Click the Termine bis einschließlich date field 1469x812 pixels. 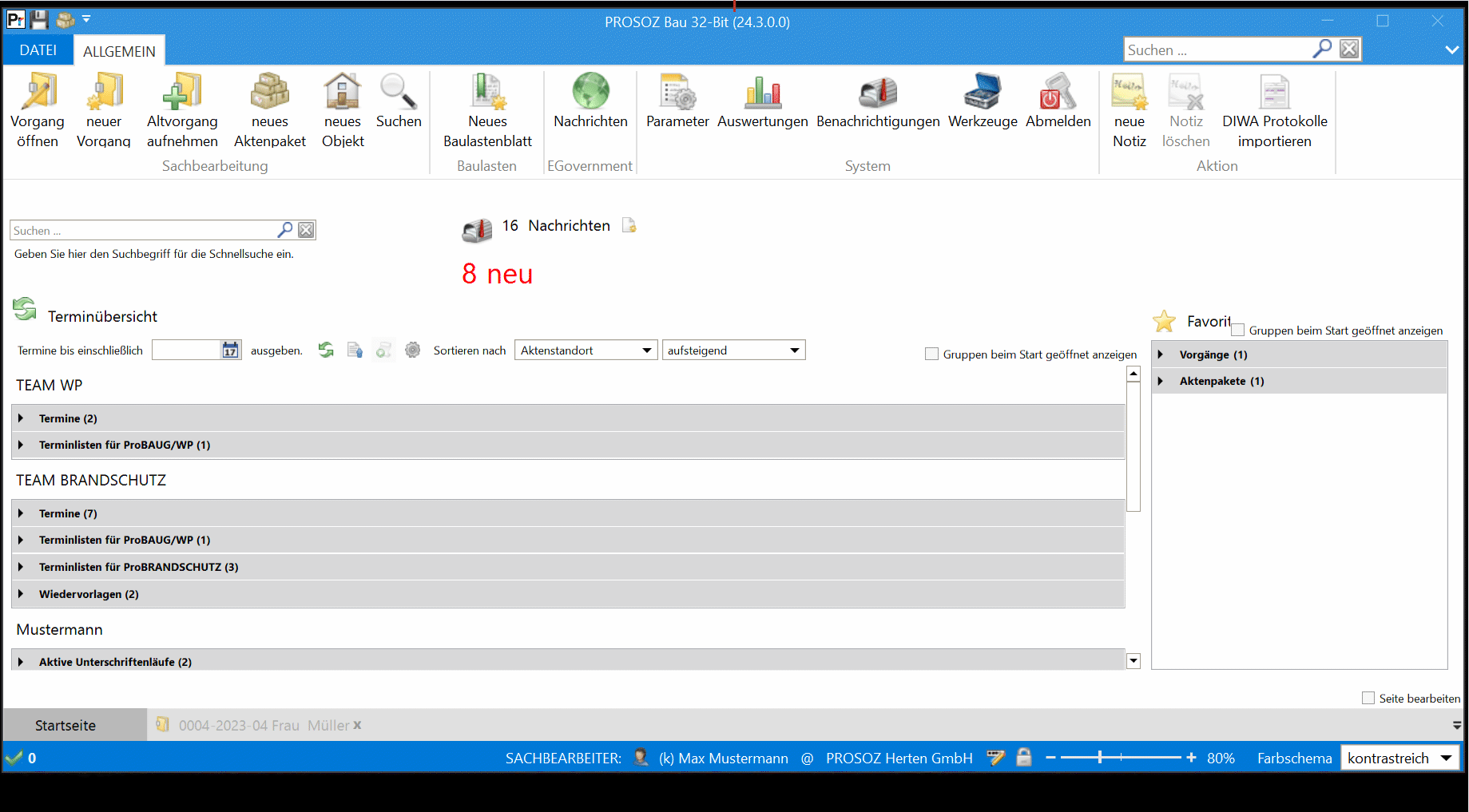186,351
